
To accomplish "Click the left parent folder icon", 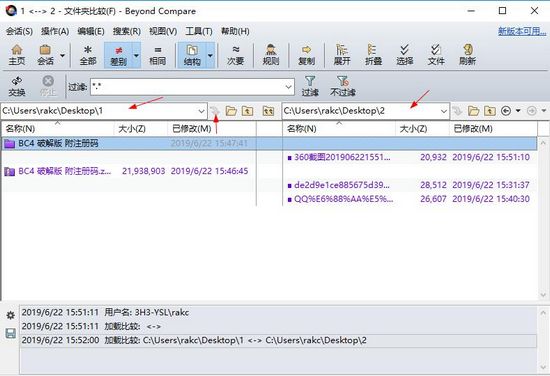I will 247,111.
